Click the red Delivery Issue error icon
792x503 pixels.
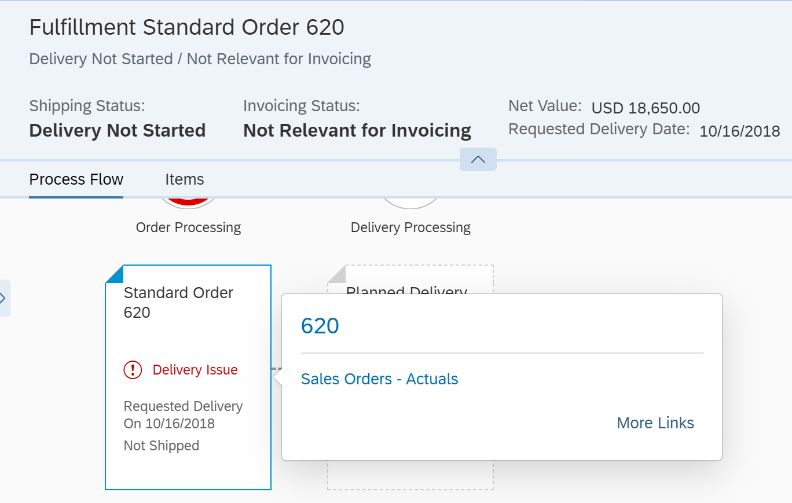coord(133,370)
